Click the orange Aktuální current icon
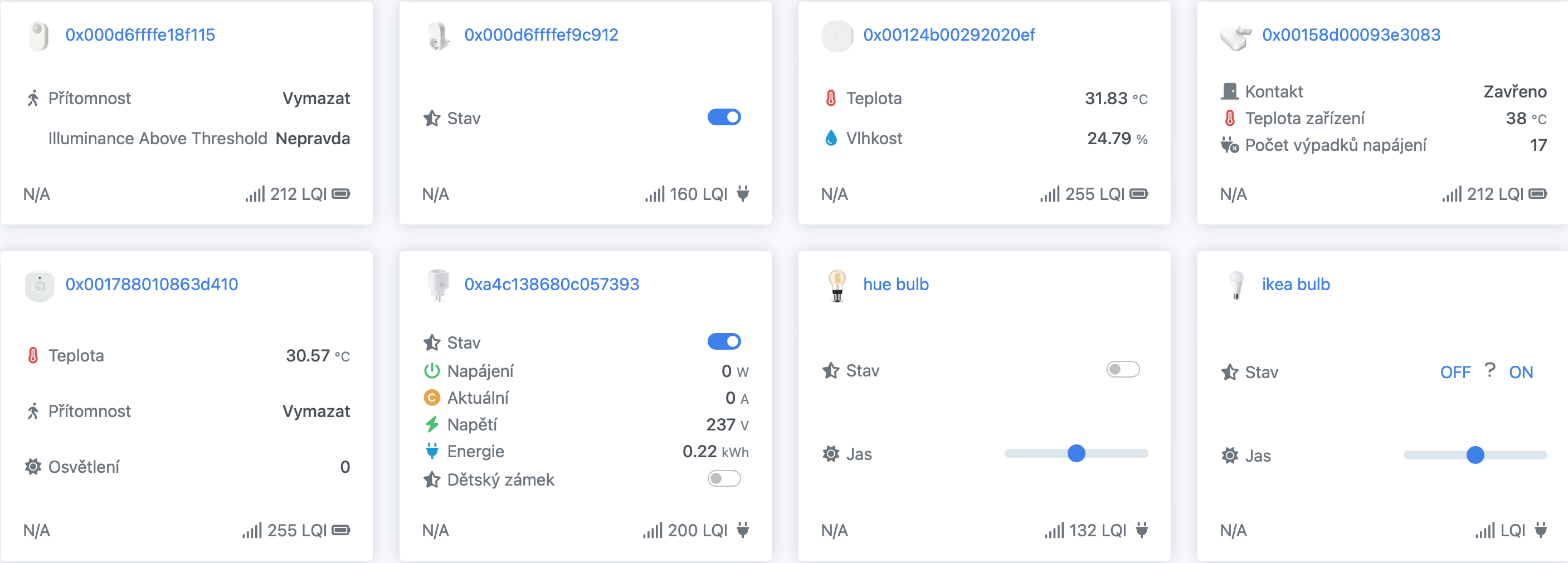 432,398
